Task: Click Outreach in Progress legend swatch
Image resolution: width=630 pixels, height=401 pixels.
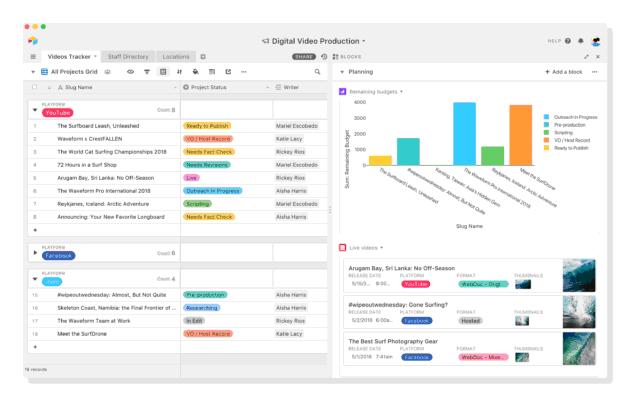Action: 546,117
